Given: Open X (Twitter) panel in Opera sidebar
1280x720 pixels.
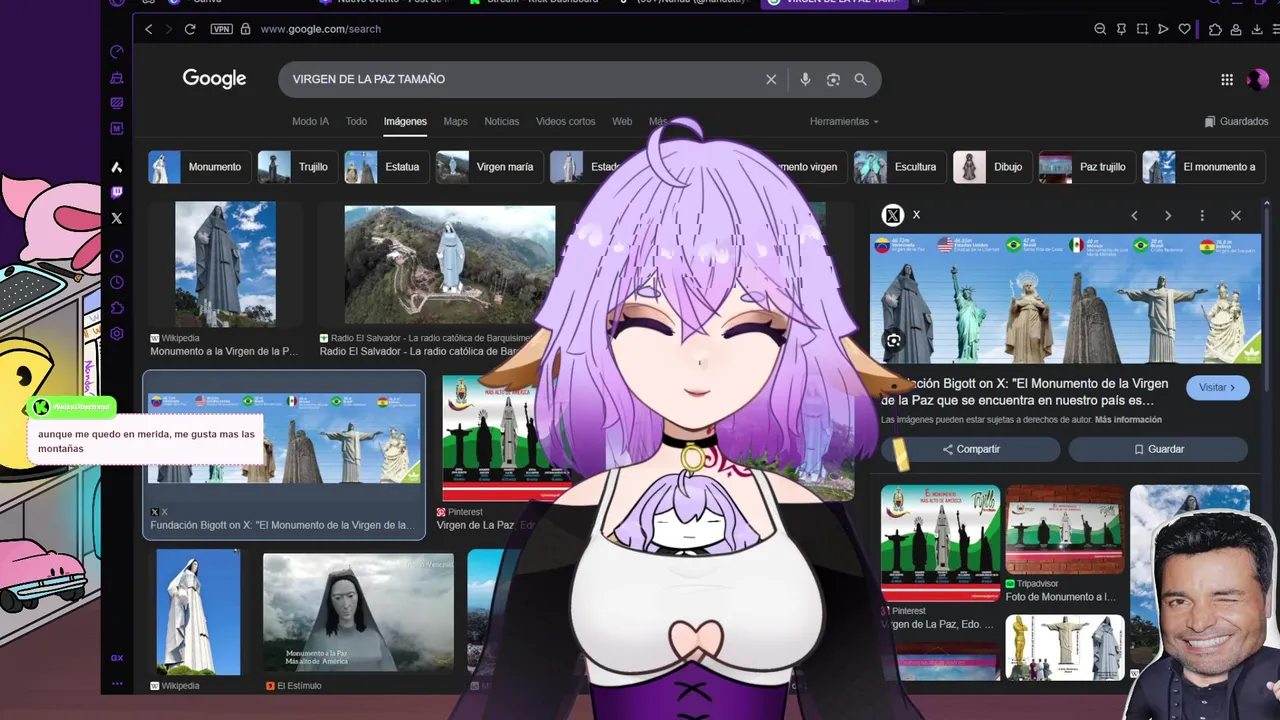Looking at the screenshot, I should 117,218.
